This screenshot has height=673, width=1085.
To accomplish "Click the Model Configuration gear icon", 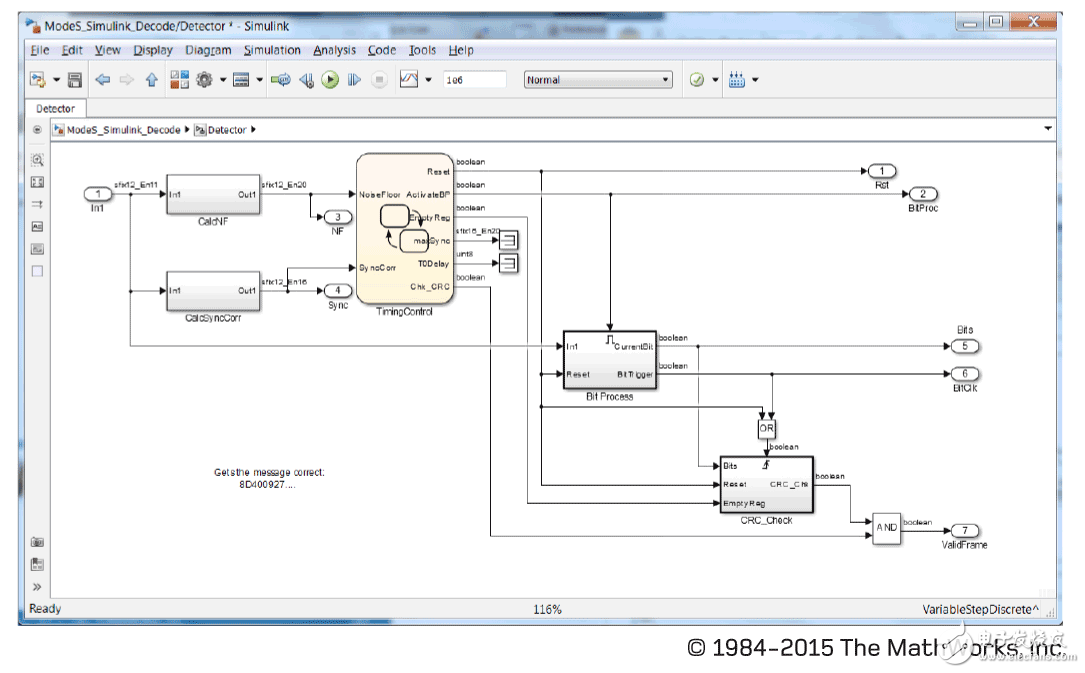I will (x=205, y=80).
